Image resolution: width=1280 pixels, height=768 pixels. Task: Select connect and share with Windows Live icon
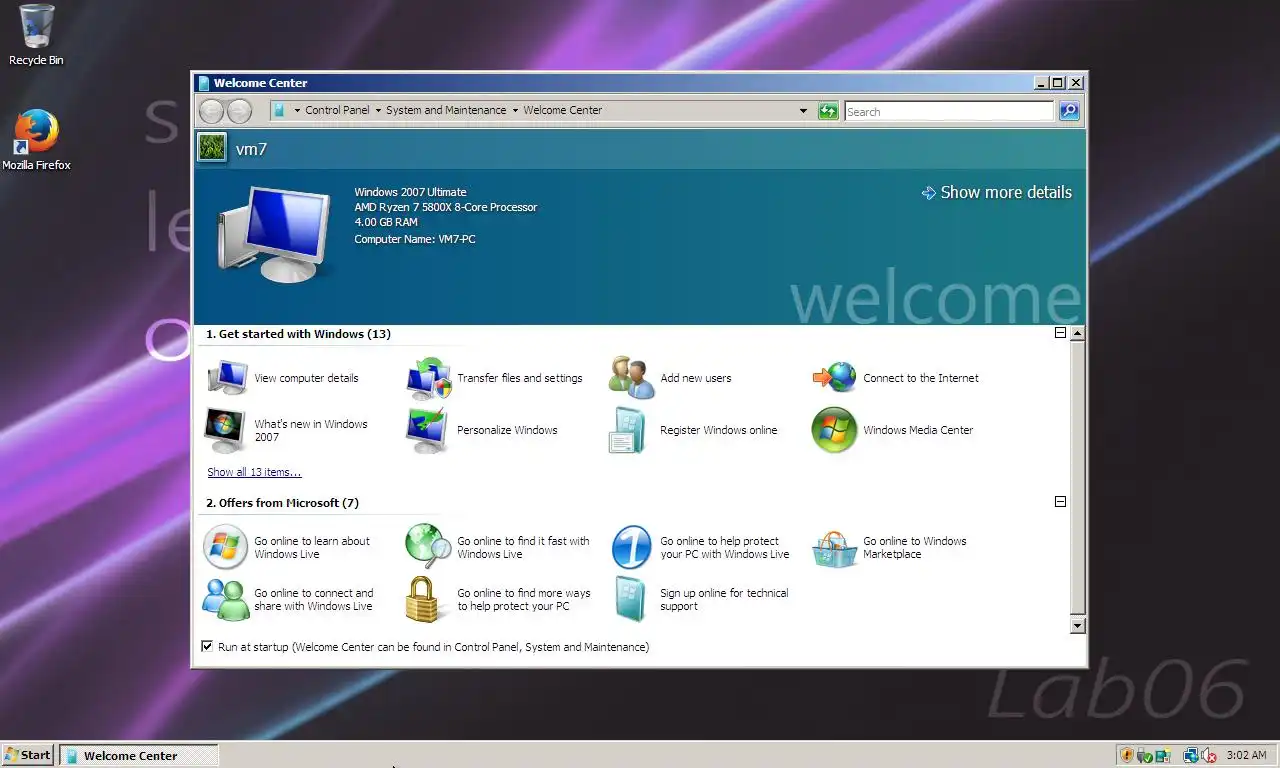point(225,599)
